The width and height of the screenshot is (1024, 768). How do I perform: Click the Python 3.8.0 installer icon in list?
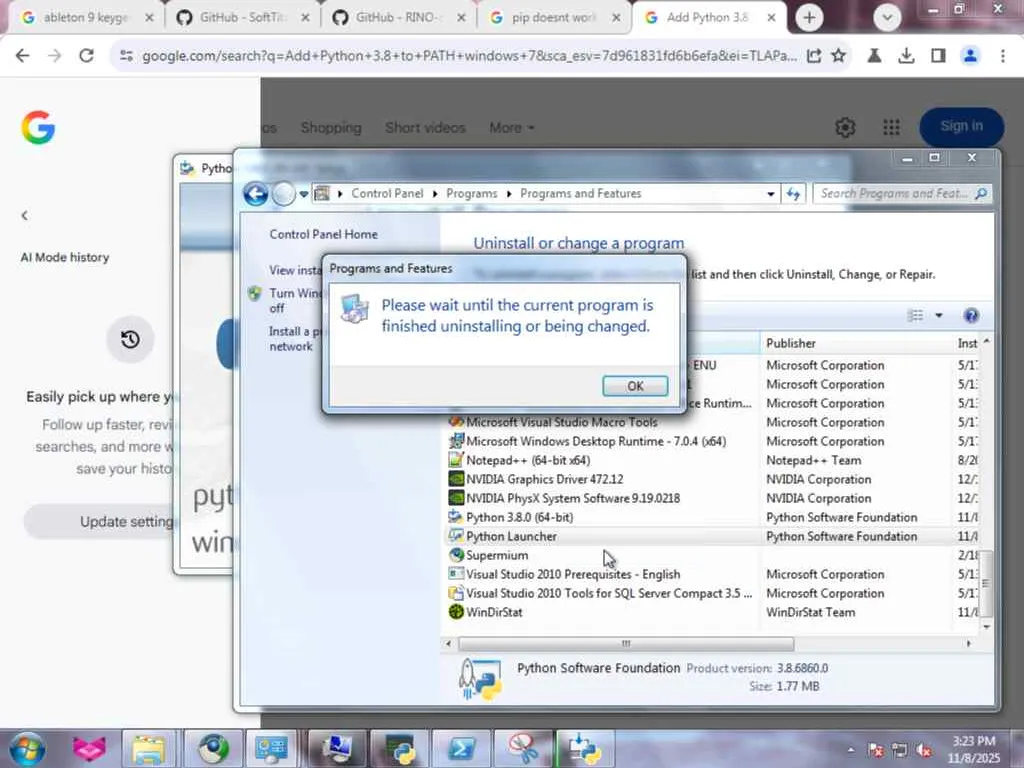tap(456, 517)
